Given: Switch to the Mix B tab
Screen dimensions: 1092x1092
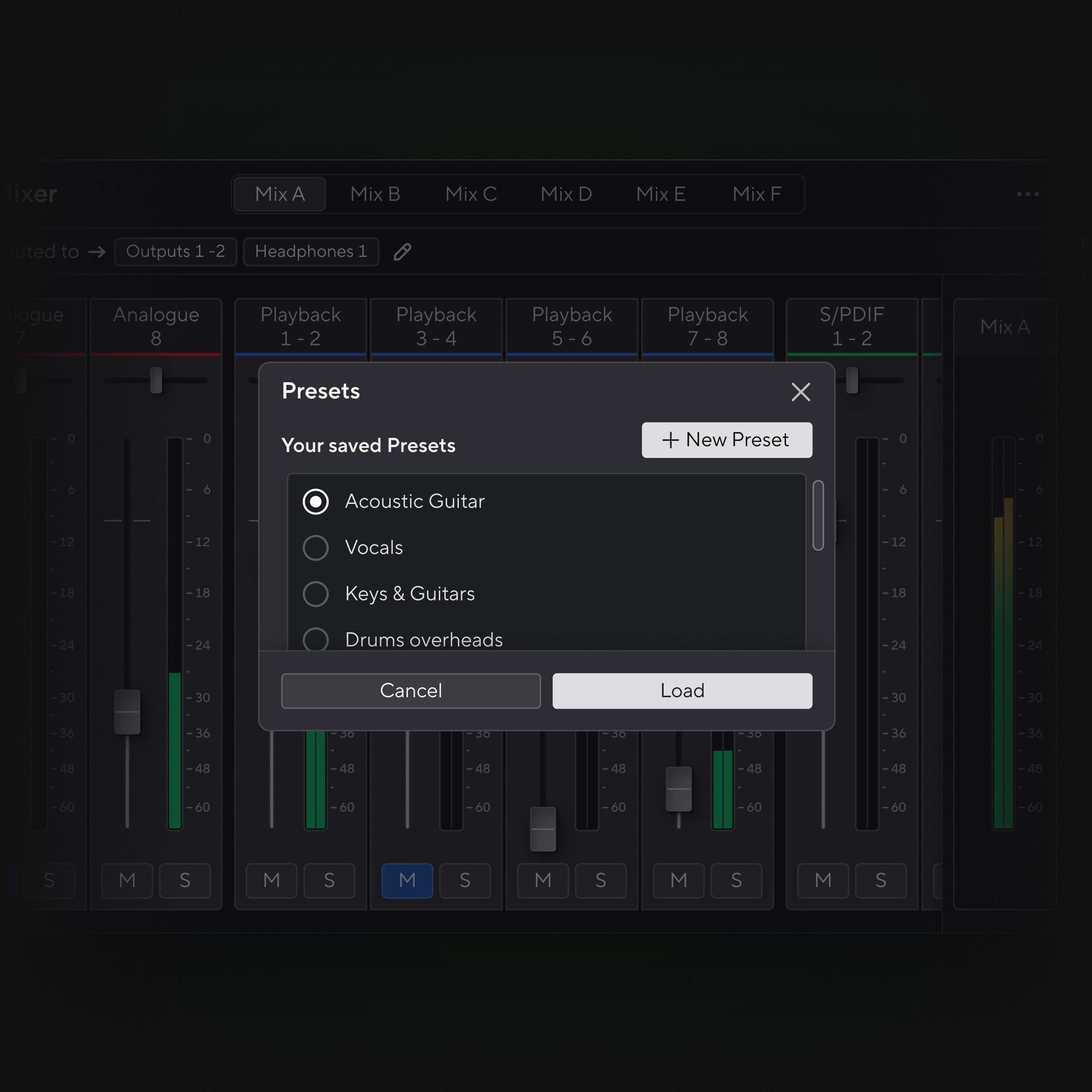Looking at the screenshot, I should pyautogui.click(x=375, y=194).
